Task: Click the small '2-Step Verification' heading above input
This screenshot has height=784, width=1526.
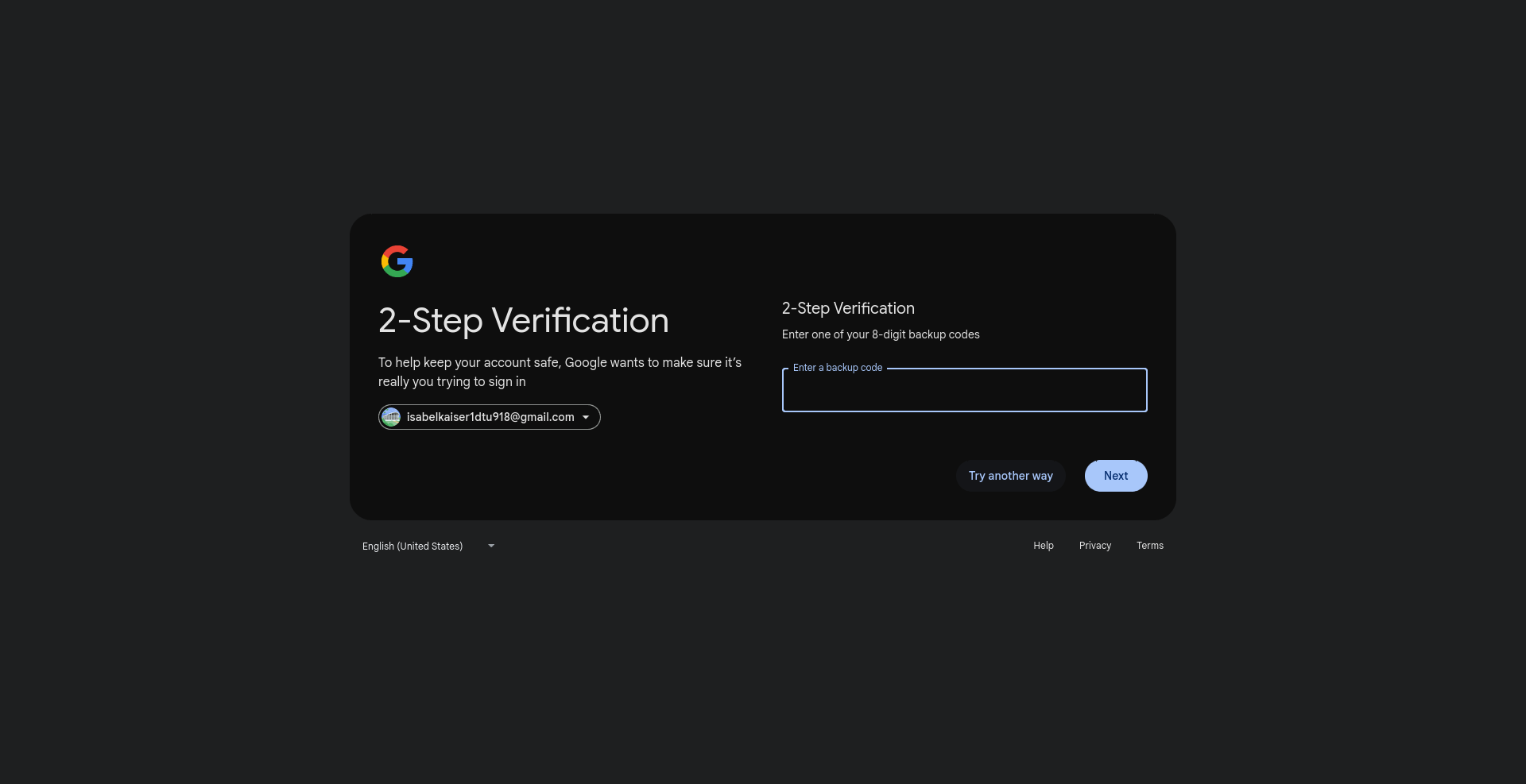Action: pyautogui.click(x=848, y=308)
